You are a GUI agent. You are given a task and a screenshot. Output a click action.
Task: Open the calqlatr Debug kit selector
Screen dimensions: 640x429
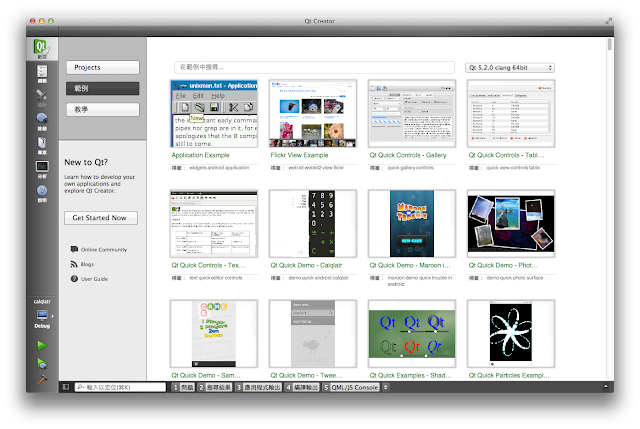(x=42, y=314)
